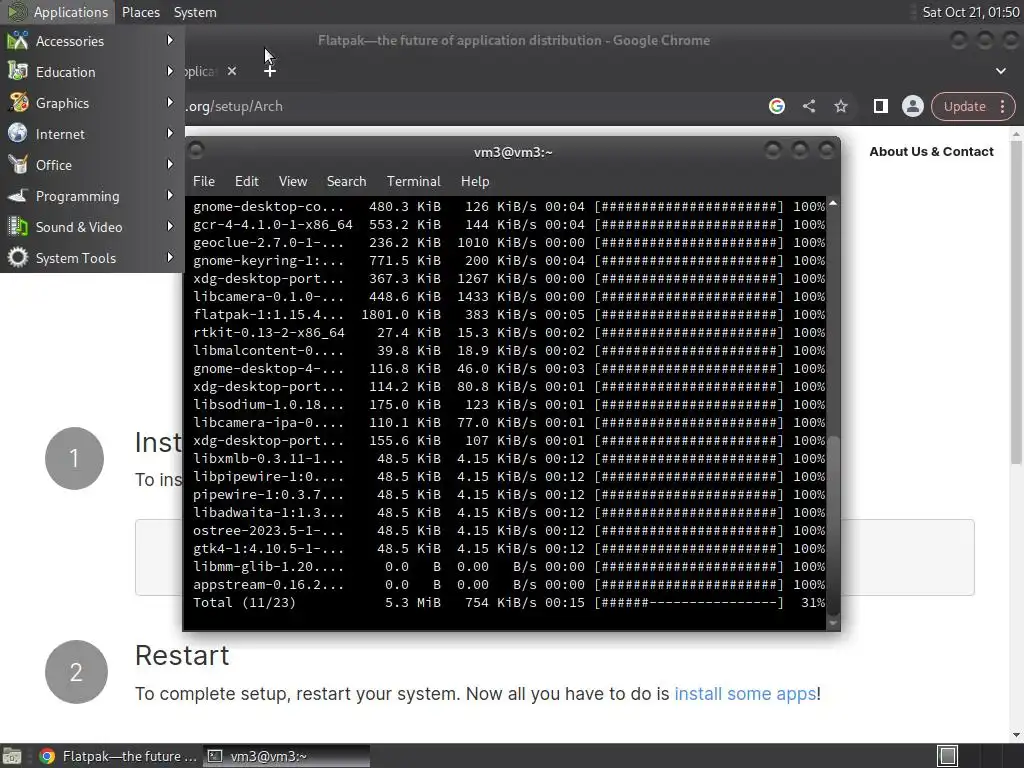Open terminal Edit menu
Screen dimensions: 1024x768
tap(246, 181)
